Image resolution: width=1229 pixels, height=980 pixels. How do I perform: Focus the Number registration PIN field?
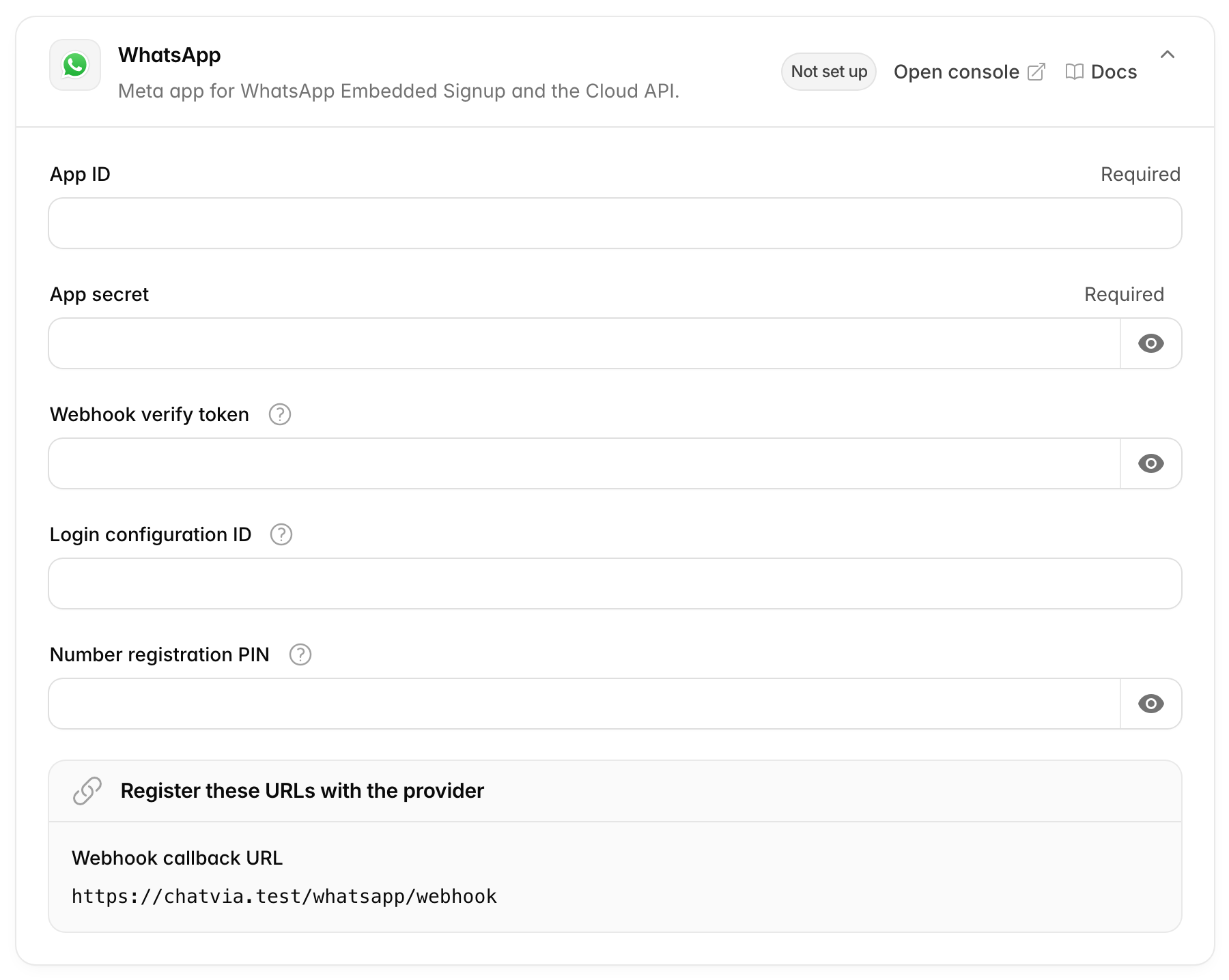point(584,704)
